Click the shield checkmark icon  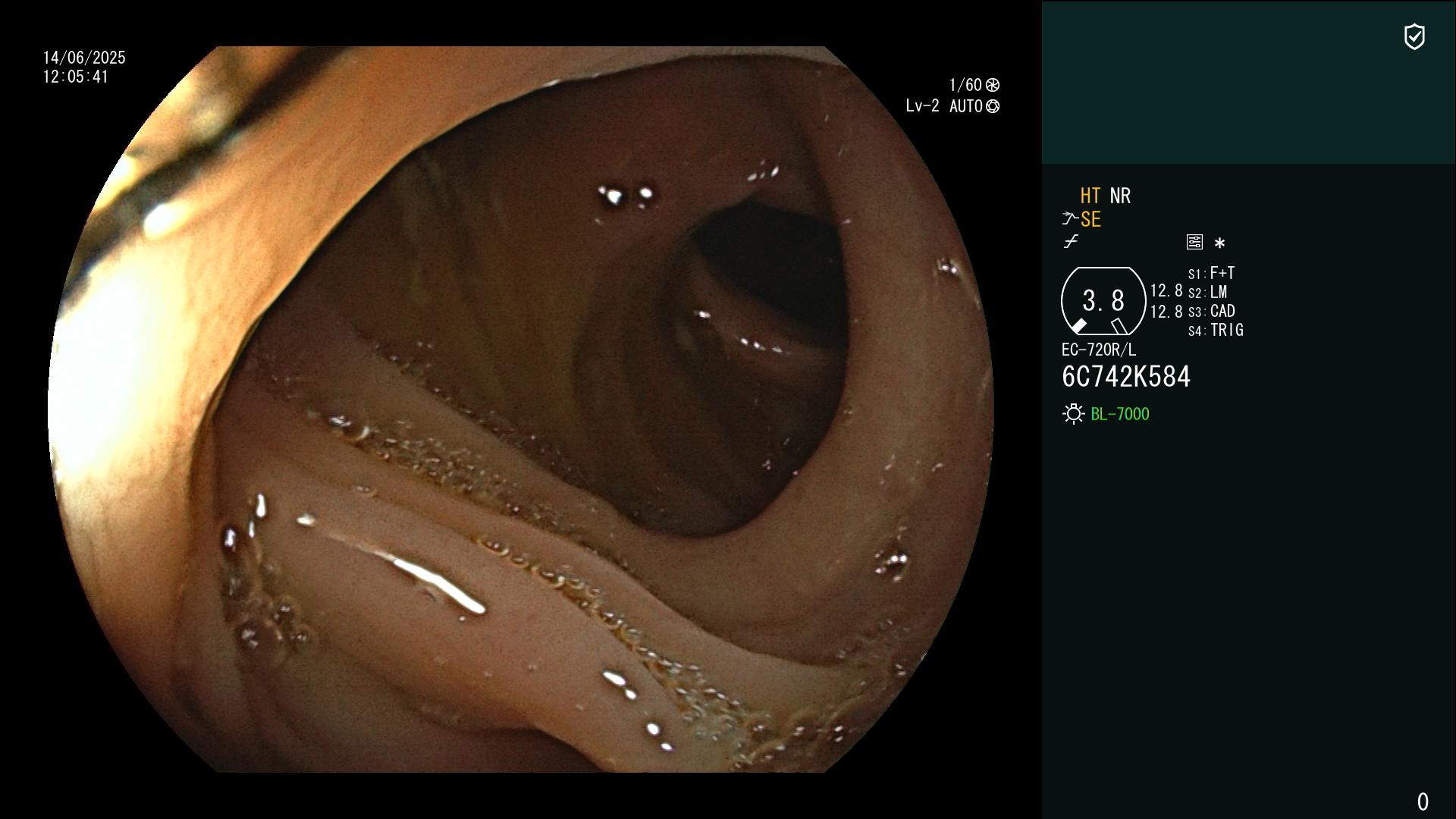click(x=1414, y=36)
